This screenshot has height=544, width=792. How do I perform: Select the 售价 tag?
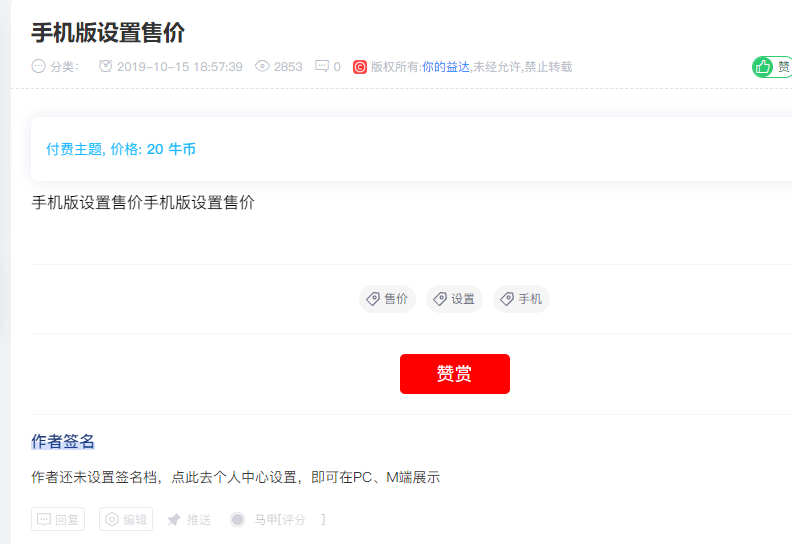coord(387,299)
